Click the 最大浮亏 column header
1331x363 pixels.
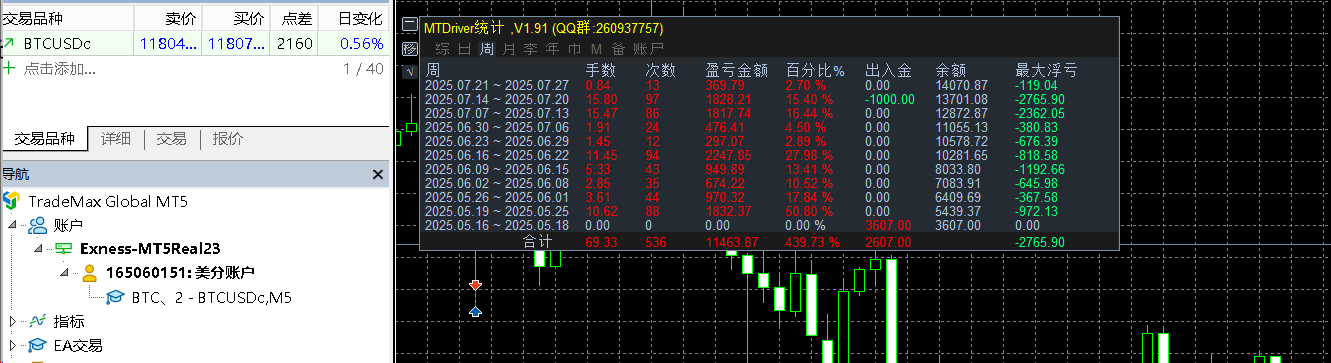point(1046,70)
